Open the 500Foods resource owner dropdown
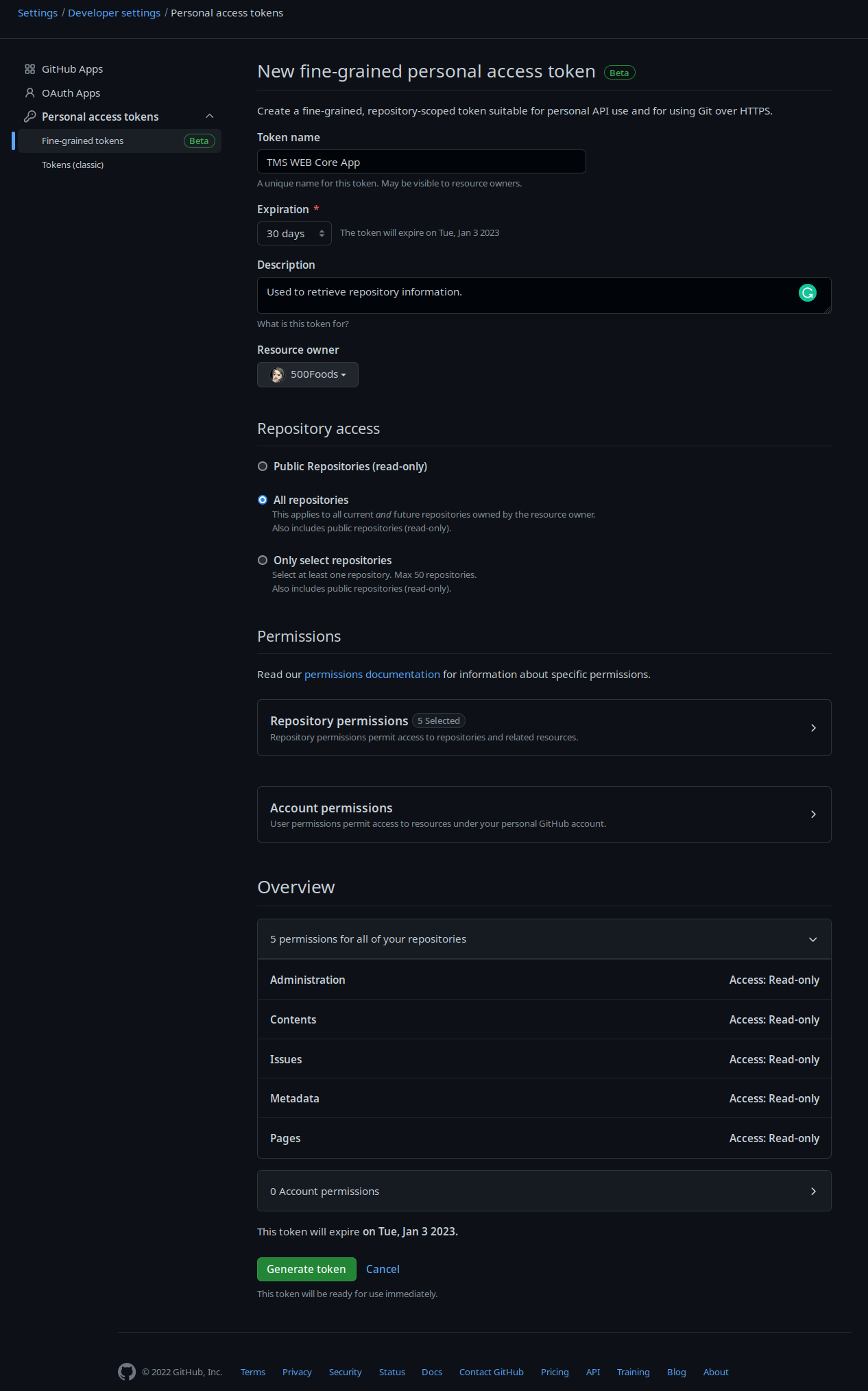Screen dimensions: 868x1391 coord(308,374)
